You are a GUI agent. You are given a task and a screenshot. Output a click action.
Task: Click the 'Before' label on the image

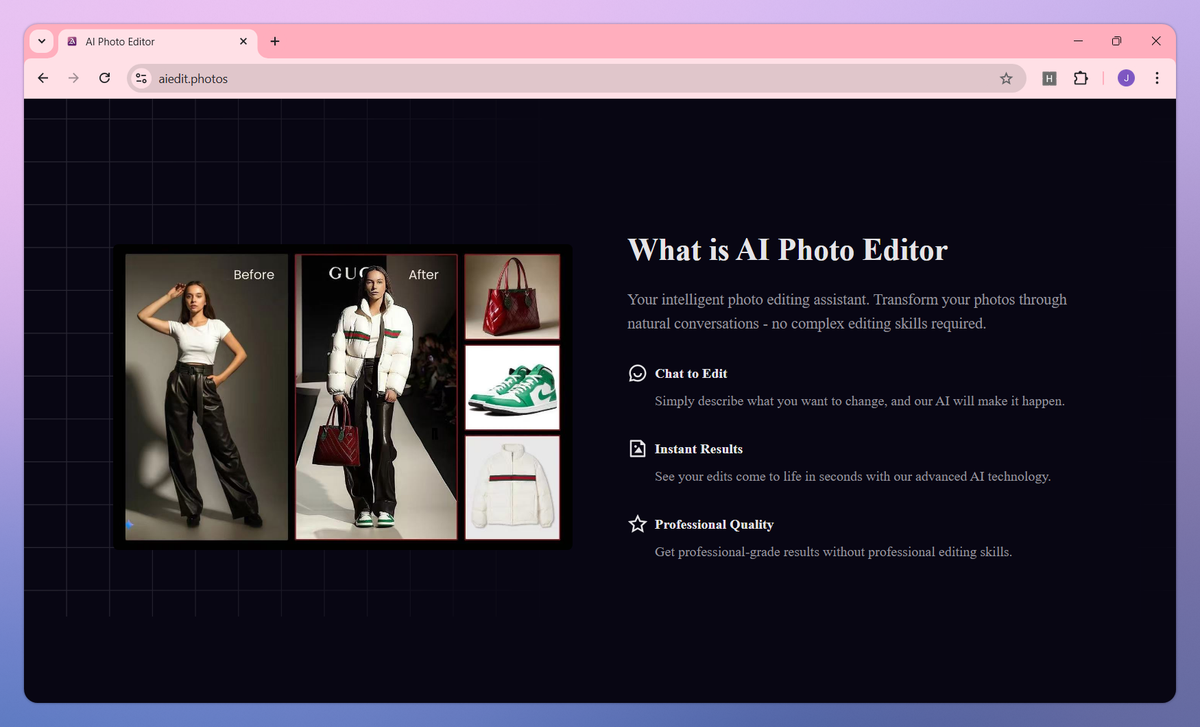[254, 274]
